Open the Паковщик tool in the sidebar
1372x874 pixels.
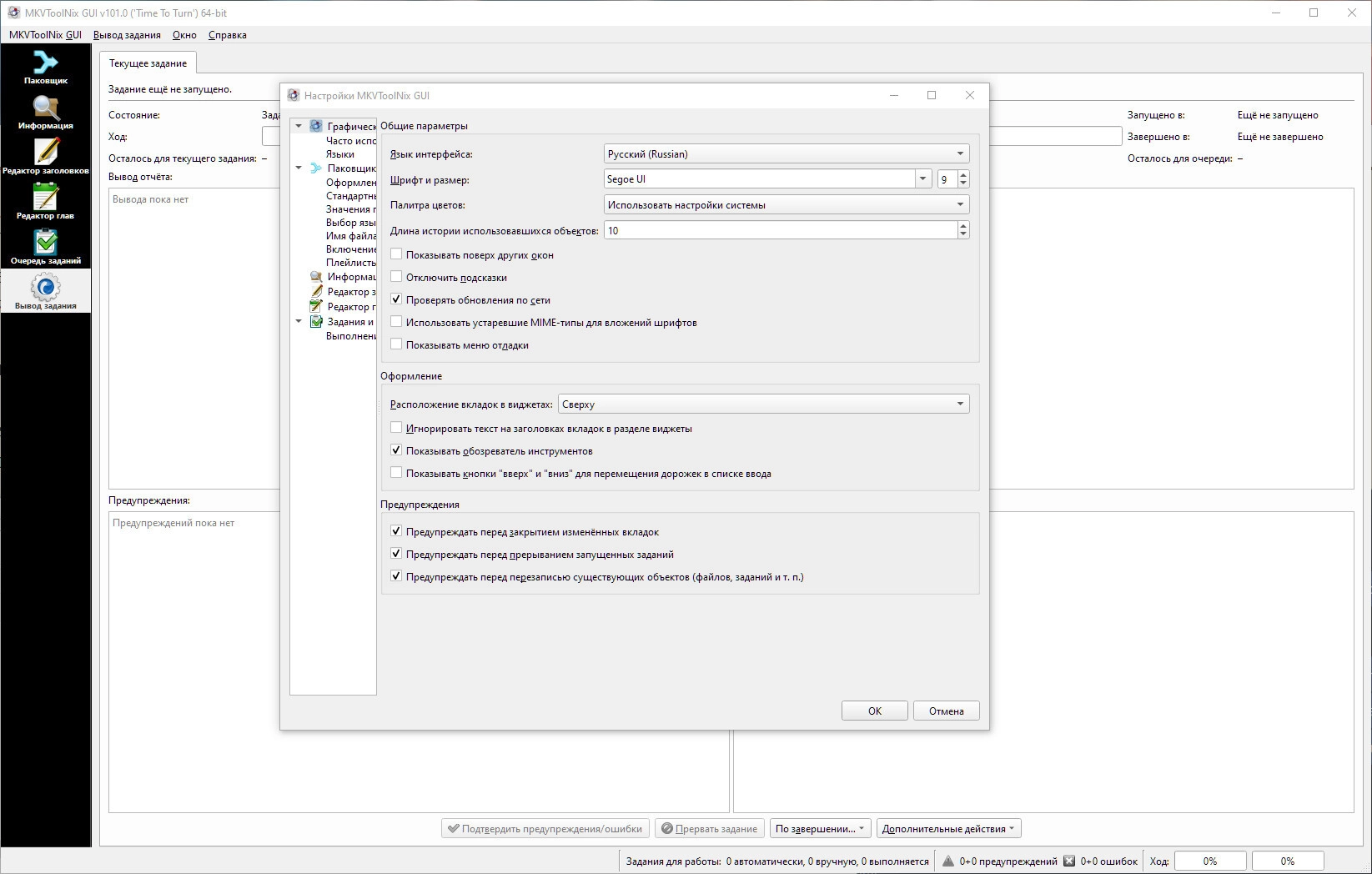click(46, 68)
